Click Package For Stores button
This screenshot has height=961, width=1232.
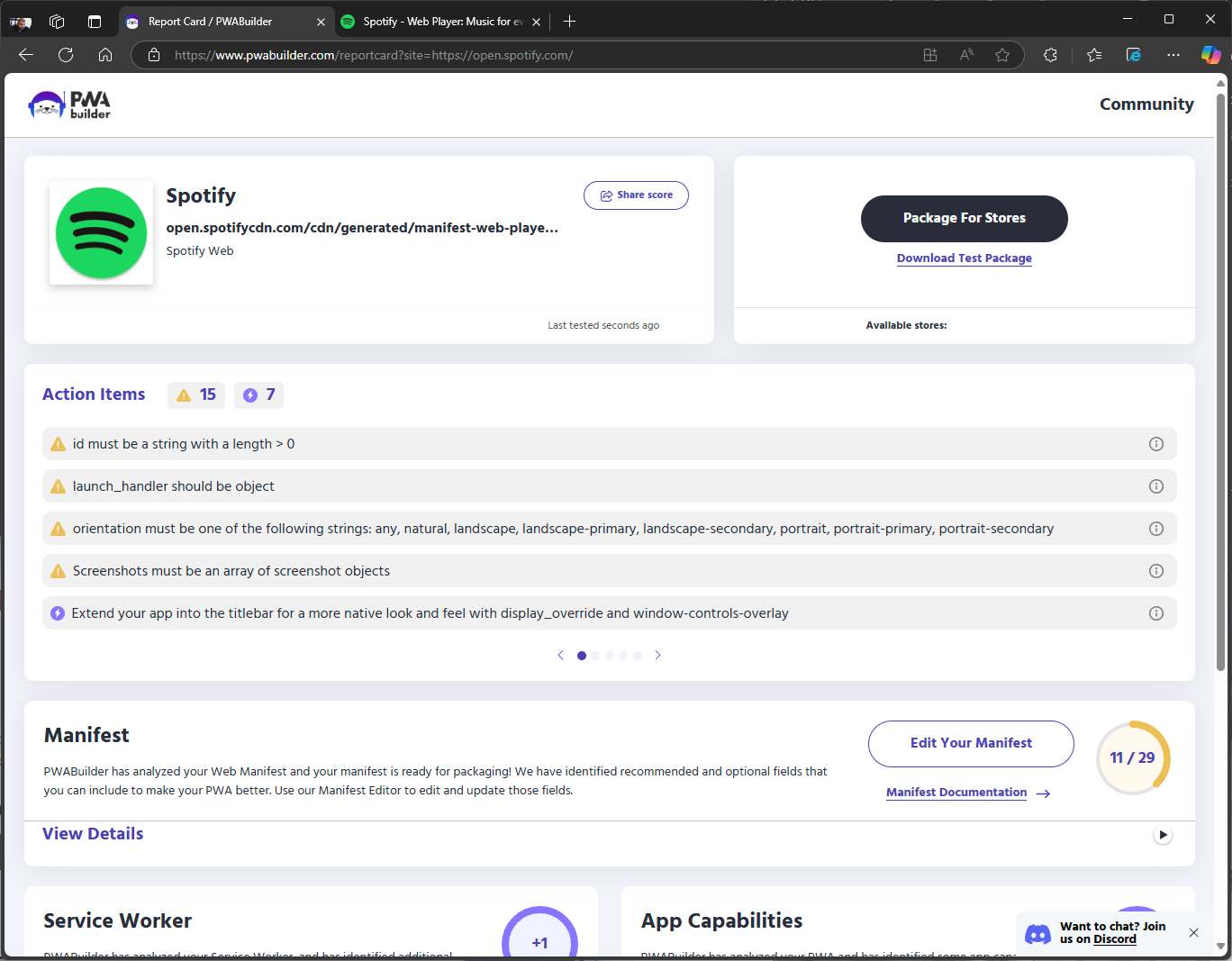965,219
